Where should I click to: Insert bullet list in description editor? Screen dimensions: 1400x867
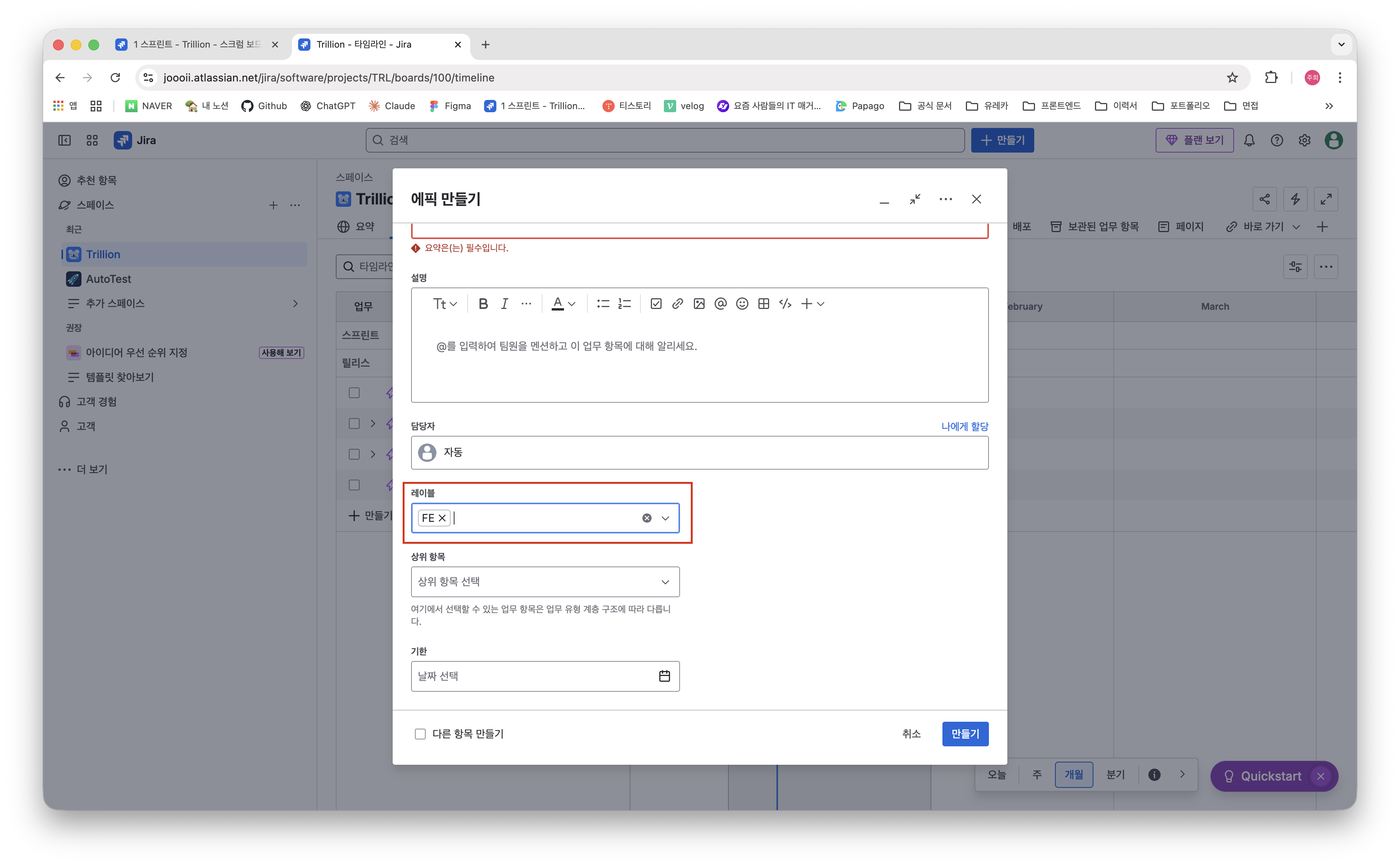click(x=603, y=304)
